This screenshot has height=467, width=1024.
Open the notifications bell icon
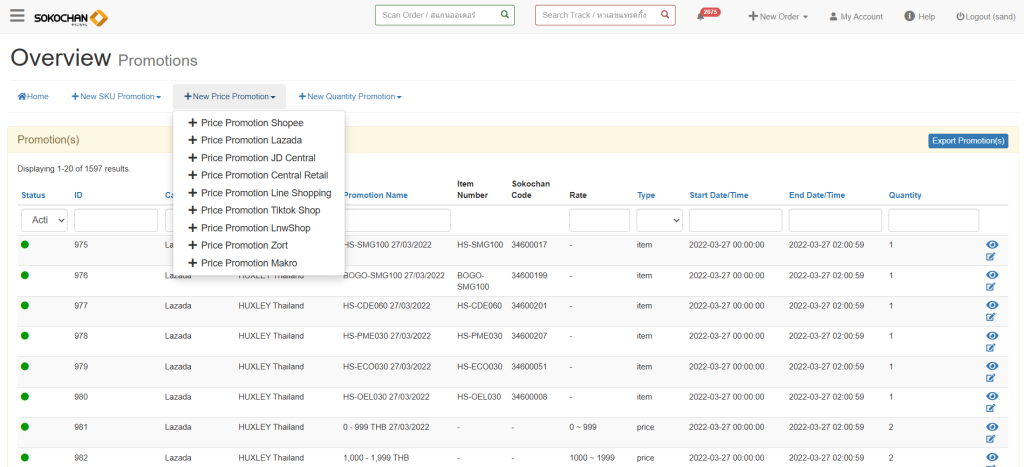[x=701, y=16]
